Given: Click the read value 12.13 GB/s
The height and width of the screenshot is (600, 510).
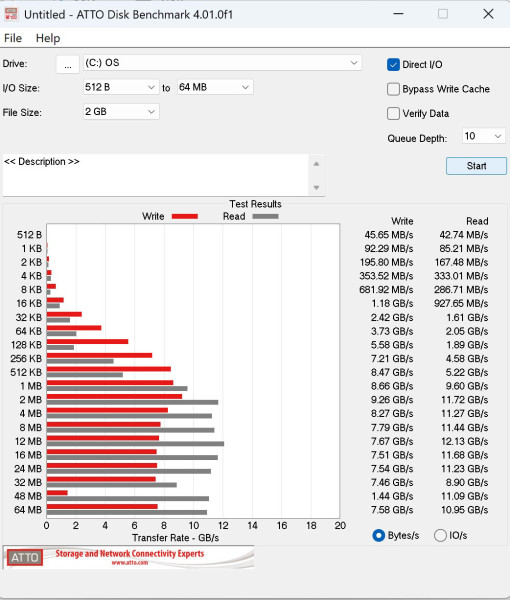Looking at the screenshot, I should [464, 441].
